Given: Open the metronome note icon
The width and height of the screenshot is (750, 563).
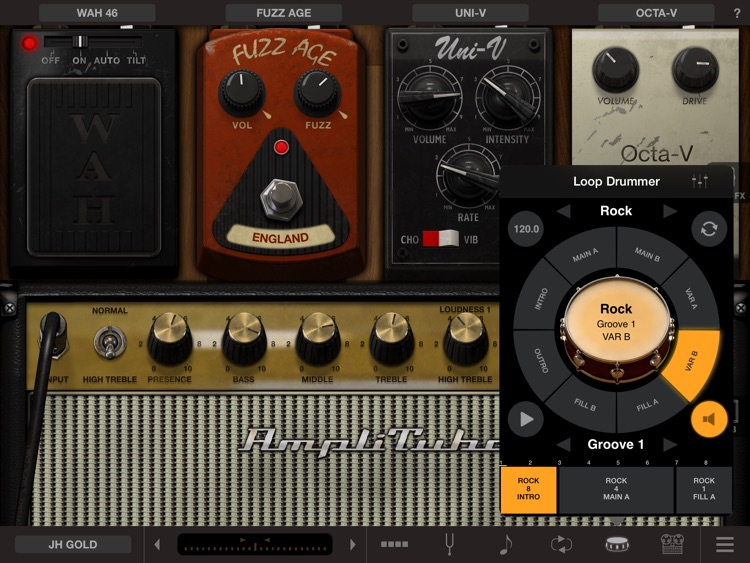Looking at the screenshot, I should pyautogui.click(x=505, y=544).
